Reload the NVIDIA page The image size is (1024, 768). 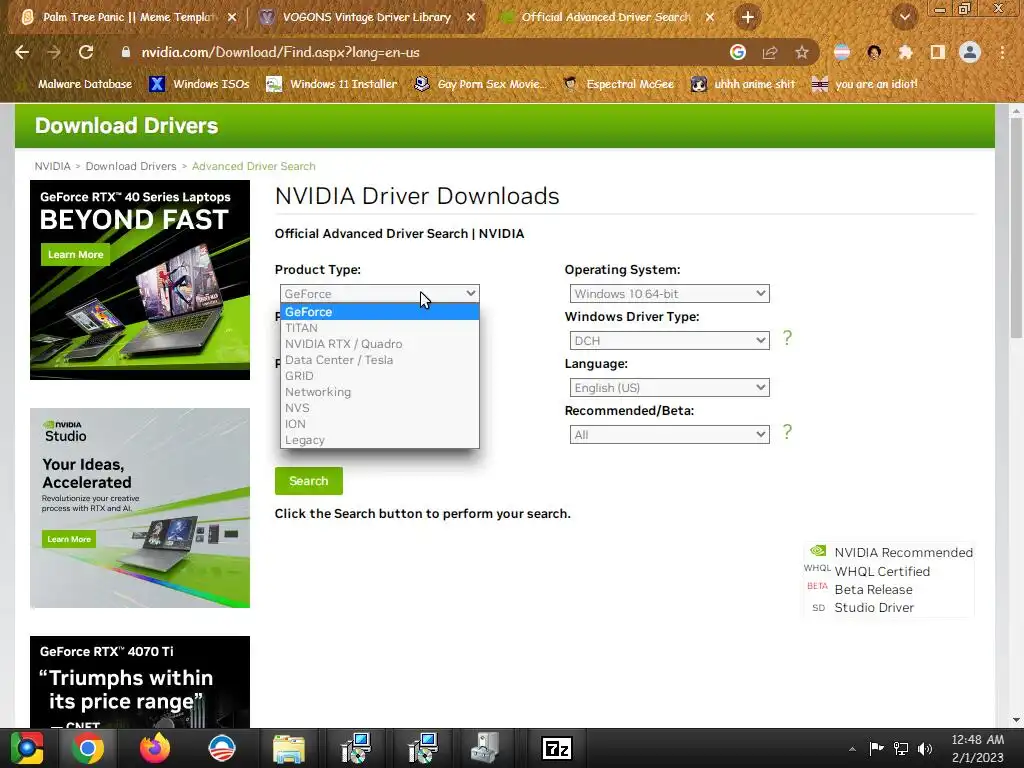pyautogui.click(x=86, y=52)
